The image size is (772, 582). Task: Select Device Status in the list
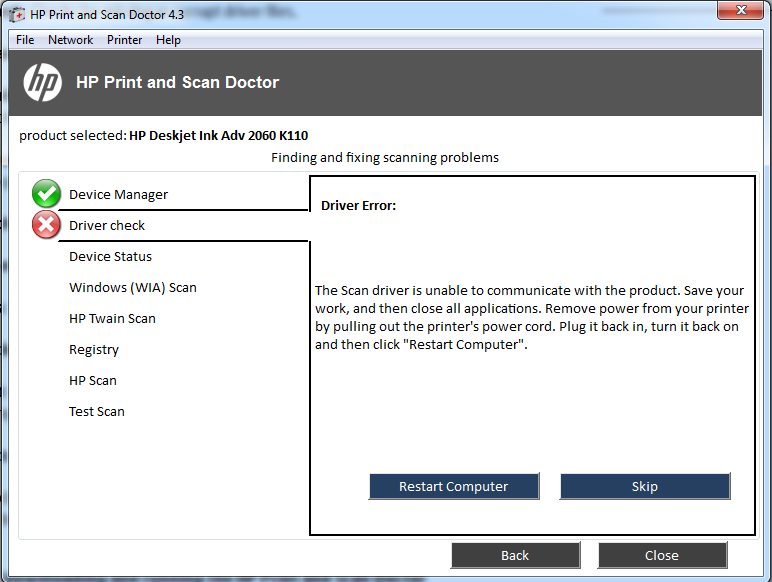(x=110, y=256)
